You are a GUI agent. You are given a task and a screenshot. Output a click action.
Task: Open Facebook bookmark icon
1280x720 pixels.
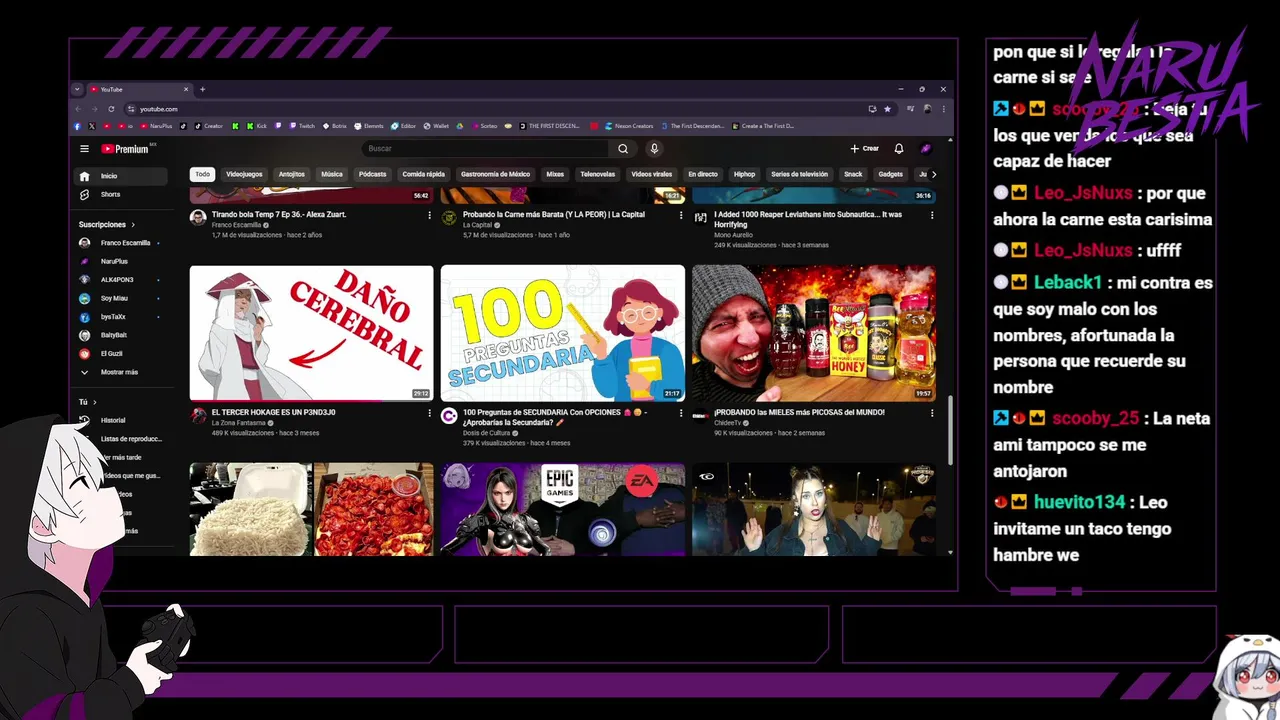coord(77,126)
